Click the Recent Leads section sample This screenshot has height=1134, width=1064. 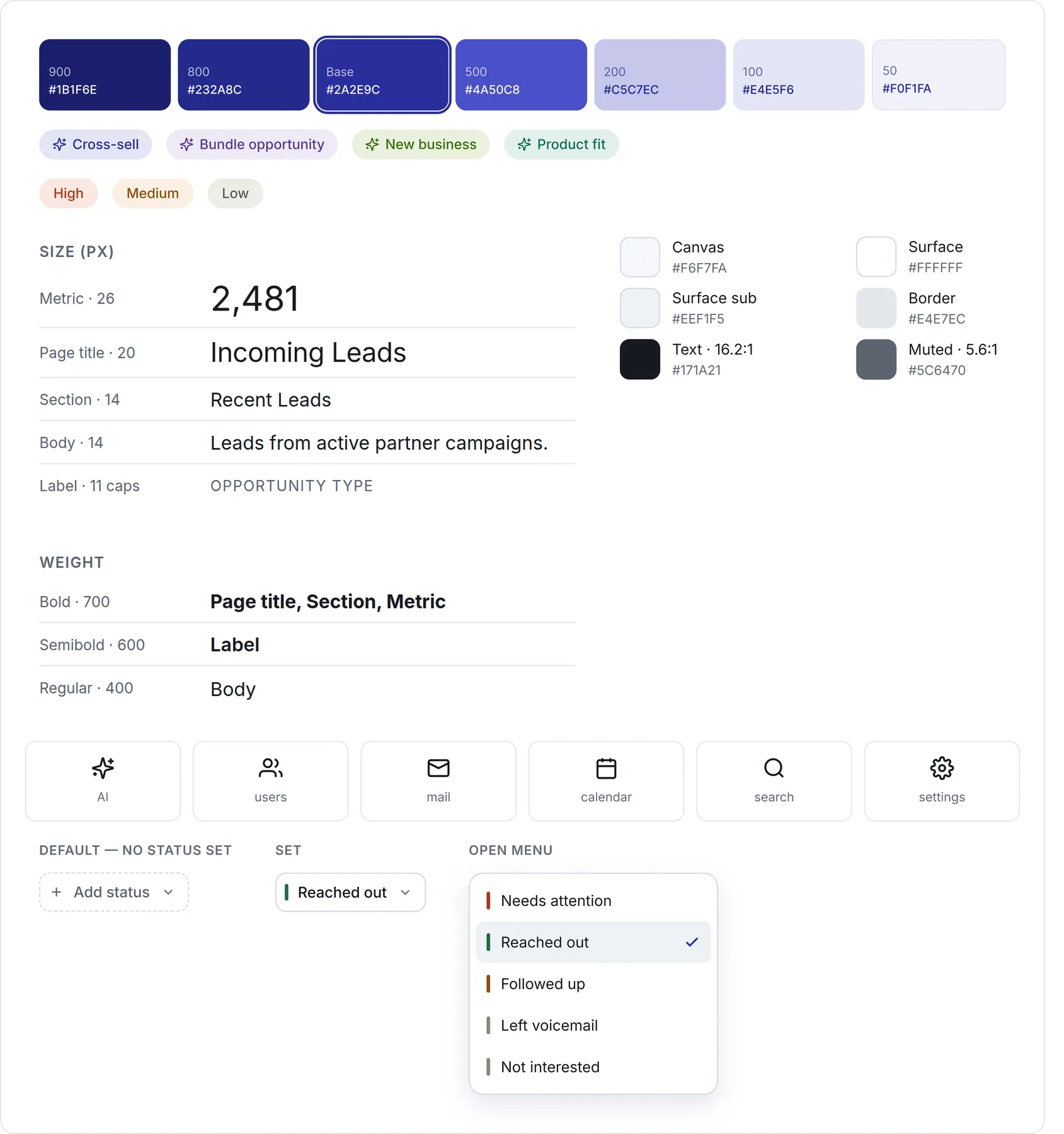tap(271, 400)
